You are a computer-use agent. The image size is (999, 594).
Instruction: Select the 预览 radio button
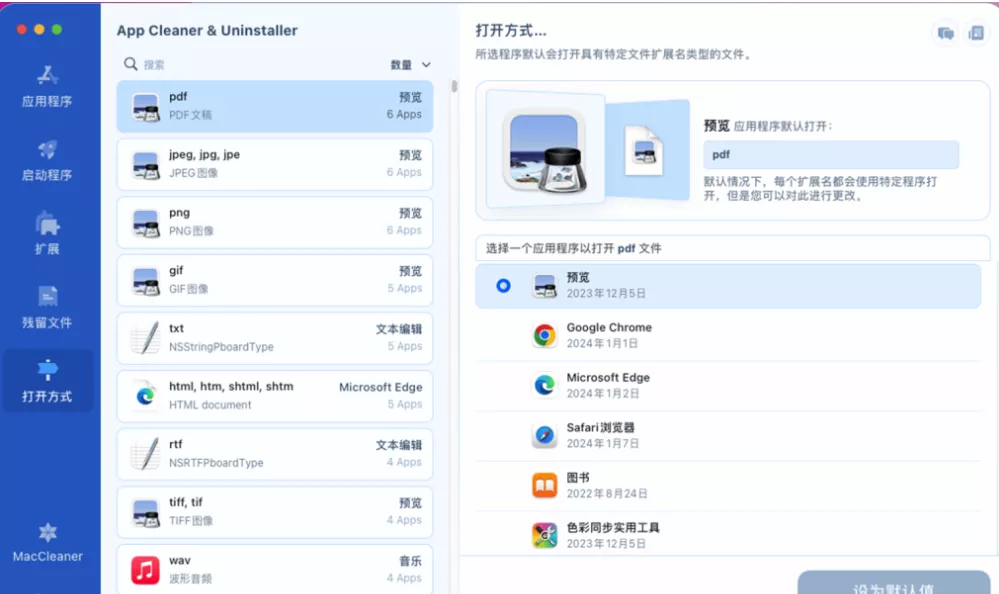pyautogui.click(x=503, y=286)
